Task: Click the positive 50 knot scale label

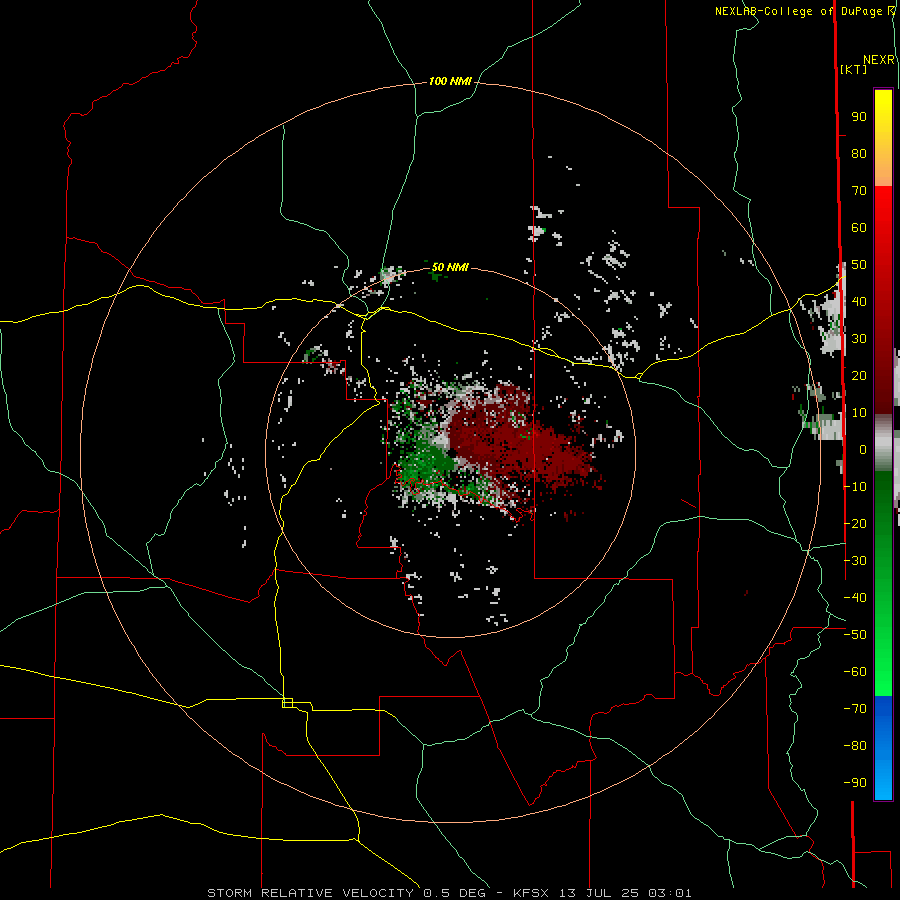Action: click(x=859, y=265)
